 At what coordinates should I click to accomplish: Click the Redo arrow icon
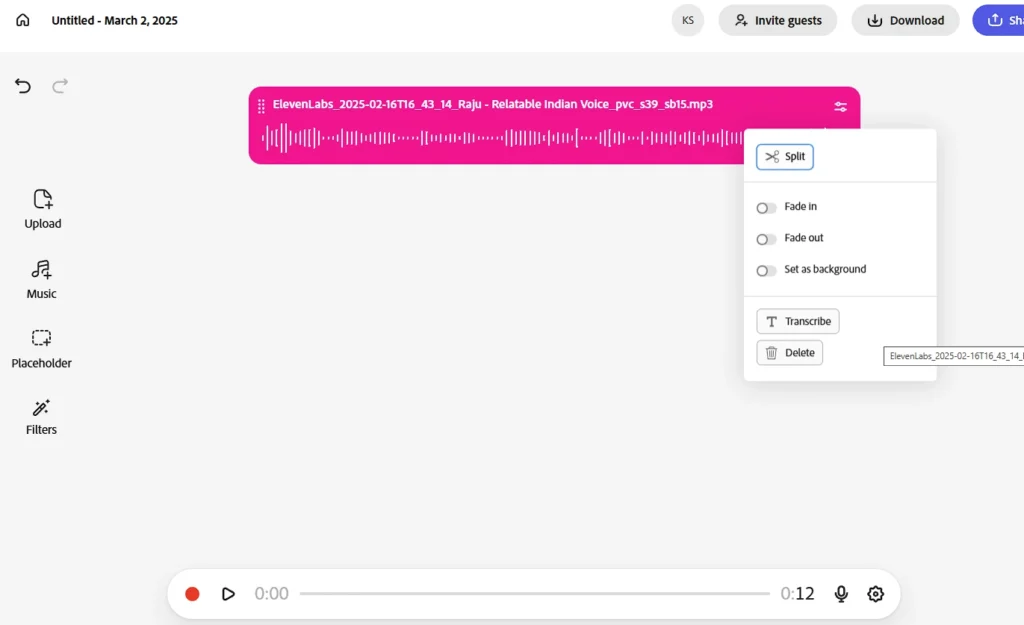tap(60, 86)
